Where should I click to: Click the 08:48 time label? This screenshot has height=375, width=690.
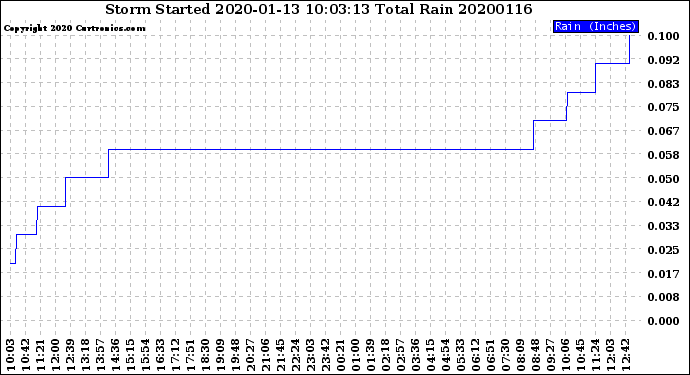pos(536,355)
